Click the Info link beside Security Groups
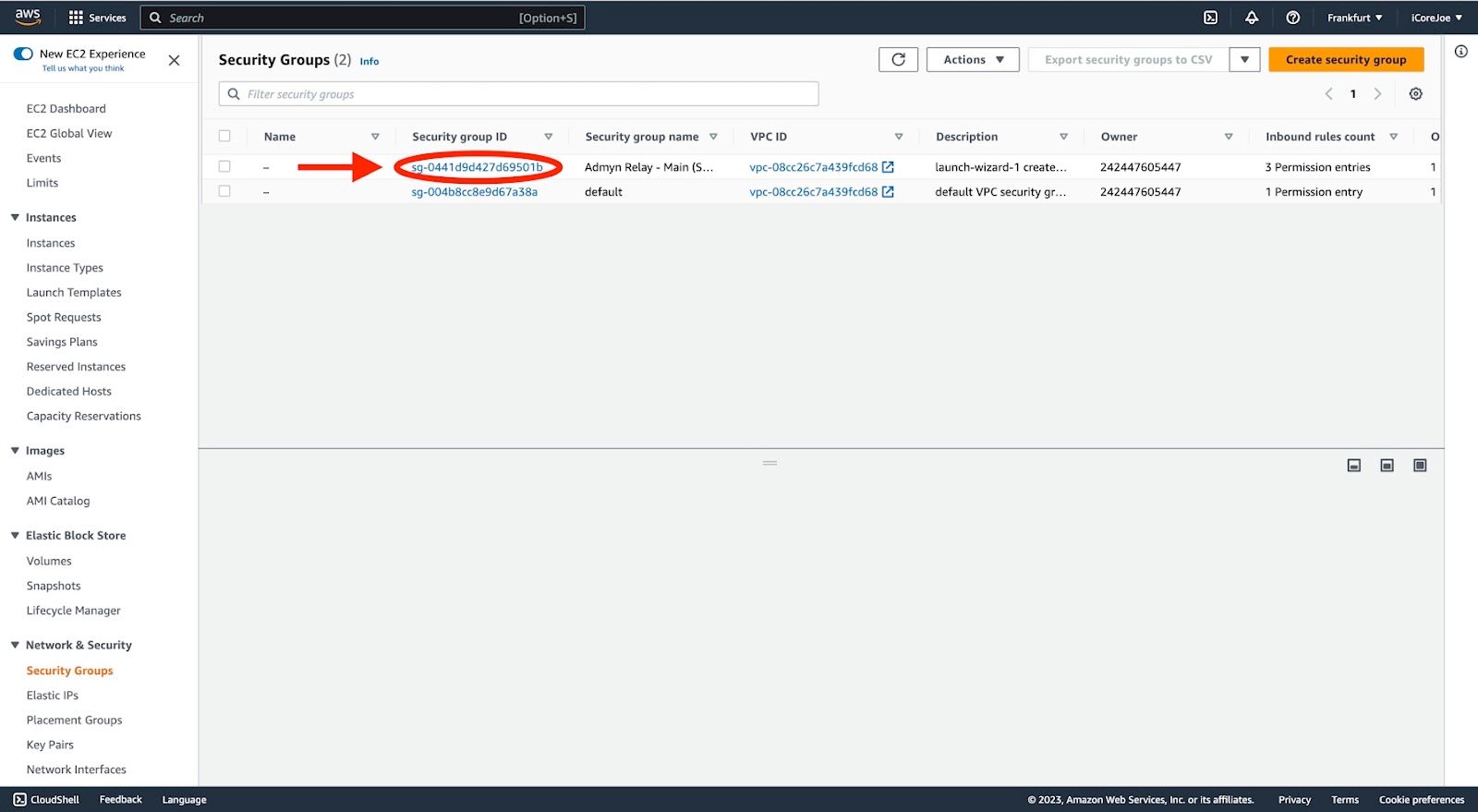Viewport: 1478px width, 812px height. coord(369,61)
